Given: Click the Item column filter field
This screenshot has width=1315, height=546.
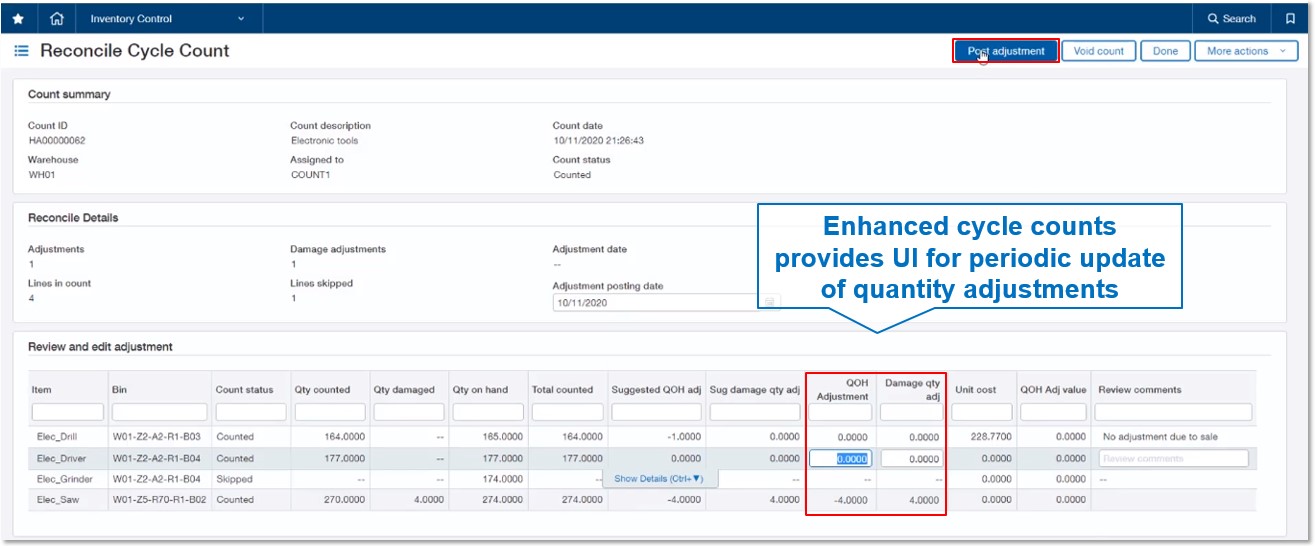Looking at the screenshot, I should click(x=67, y=412).
